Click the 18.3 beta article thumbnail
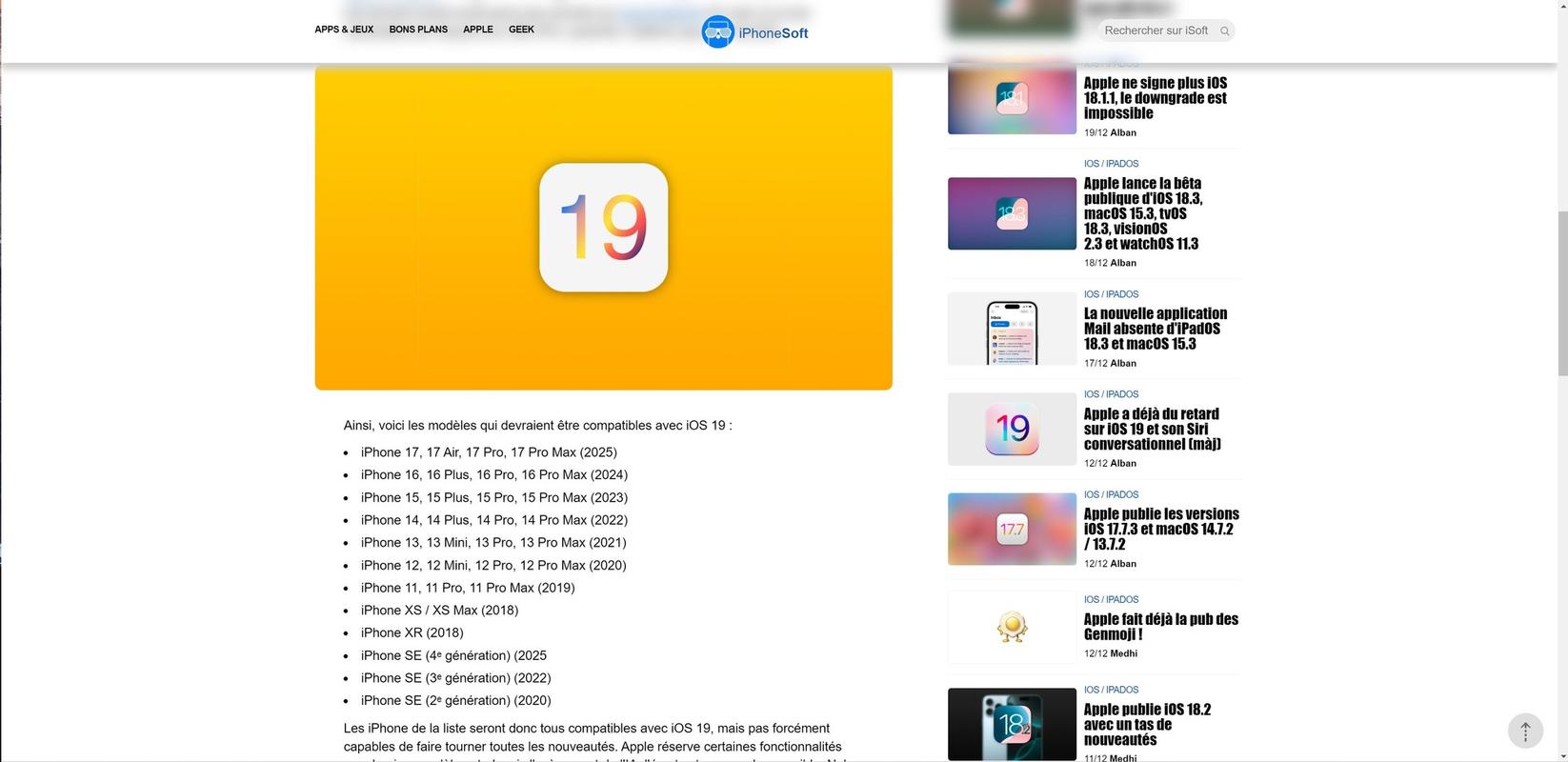The width and height of the screenshot is (1568, 762). coord(1012,213)
